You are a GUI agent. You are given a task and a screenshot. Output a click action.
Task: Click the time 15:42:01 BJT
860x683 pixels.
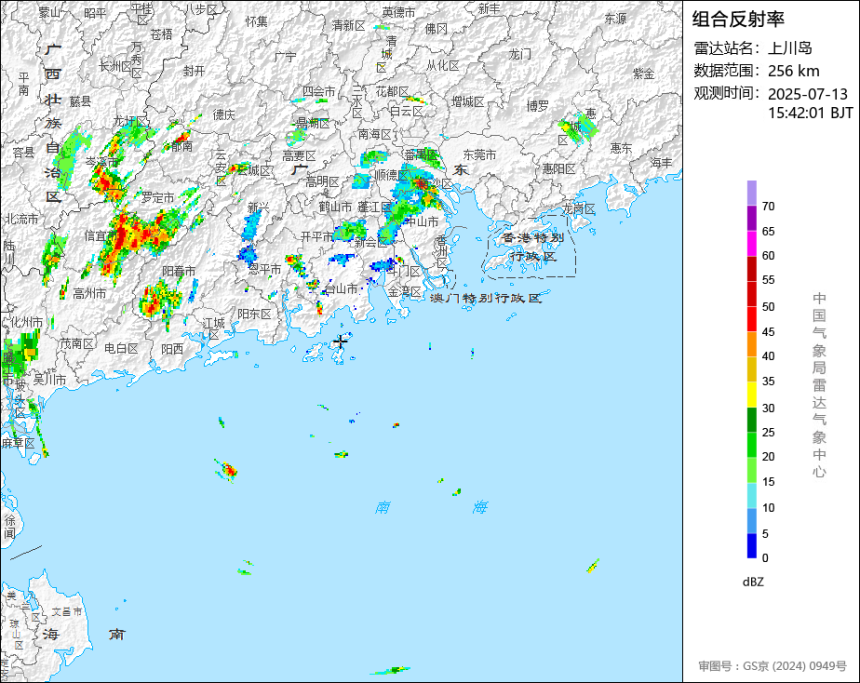pos(810,113)
